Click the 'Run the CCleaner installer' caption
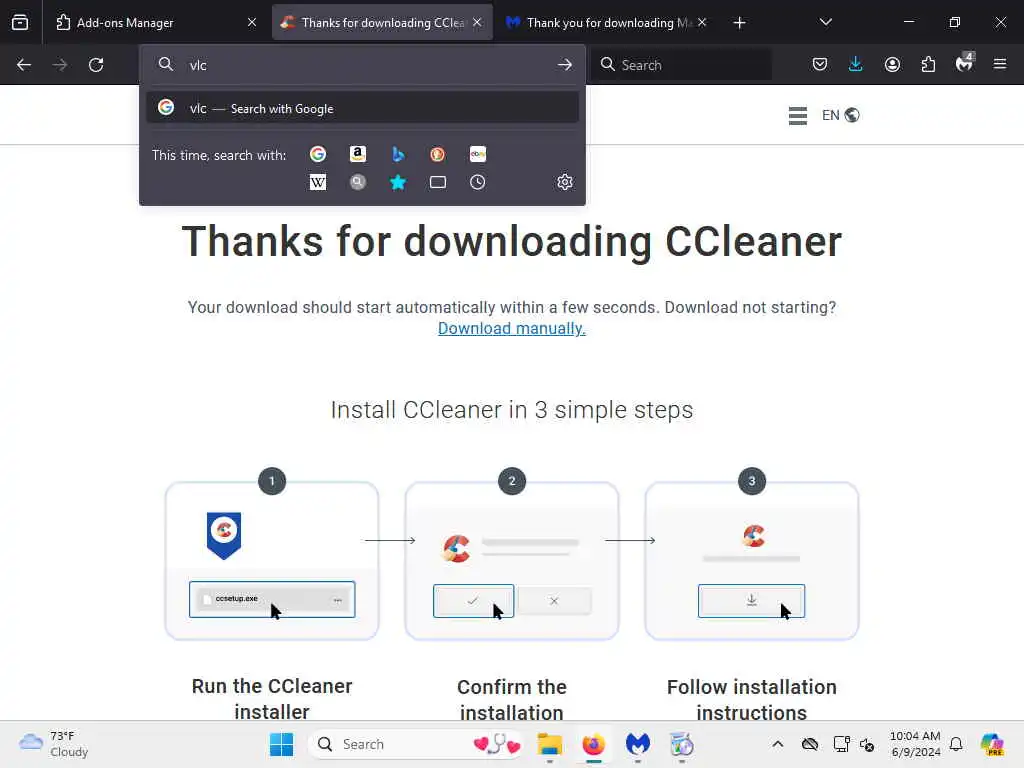Viewport: 1024px width, 768px height. point(272,699)
